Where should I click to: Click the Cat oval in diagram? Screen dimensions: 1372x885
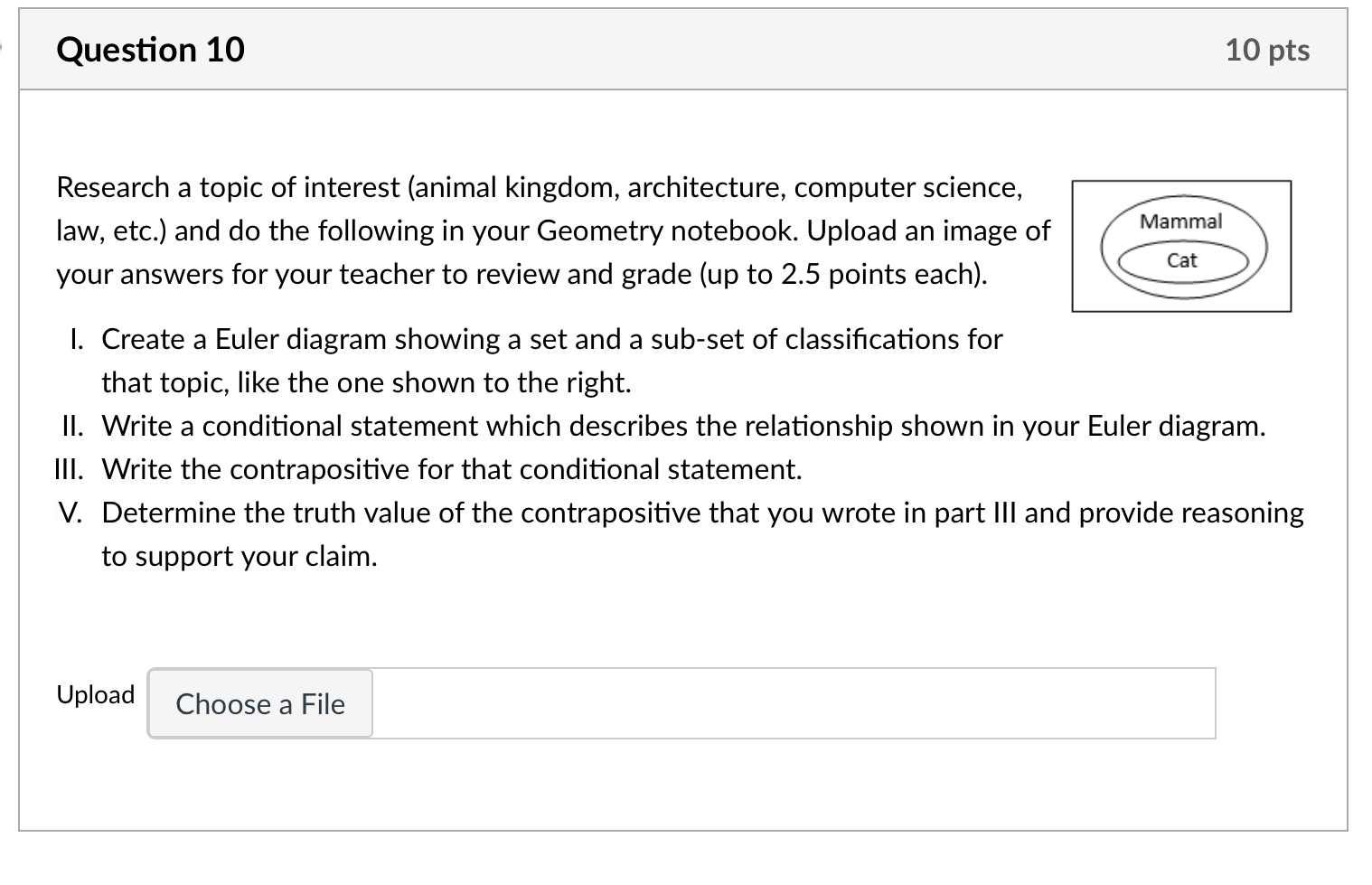coord(1182,260)
